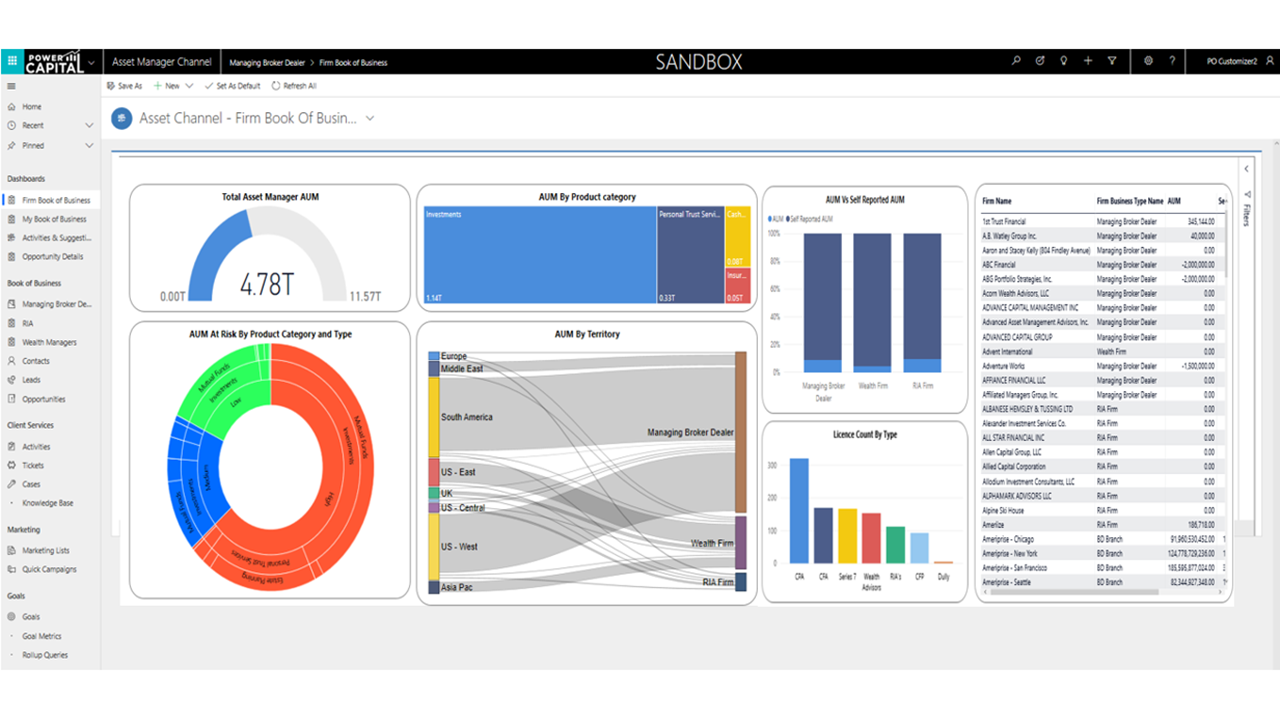1280x720 pixels.
Task: Click the Refresh All circular arrow icon
Action: [275, 86]
